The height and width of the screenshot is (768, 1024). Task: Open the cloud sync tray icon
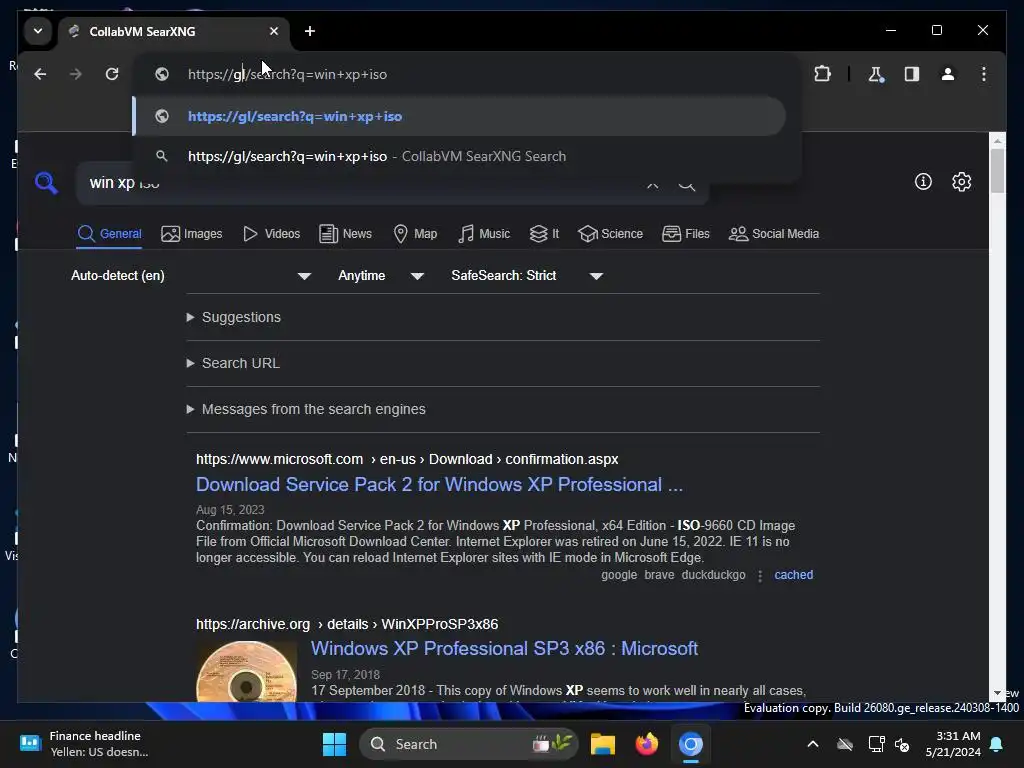coord(845,744)
